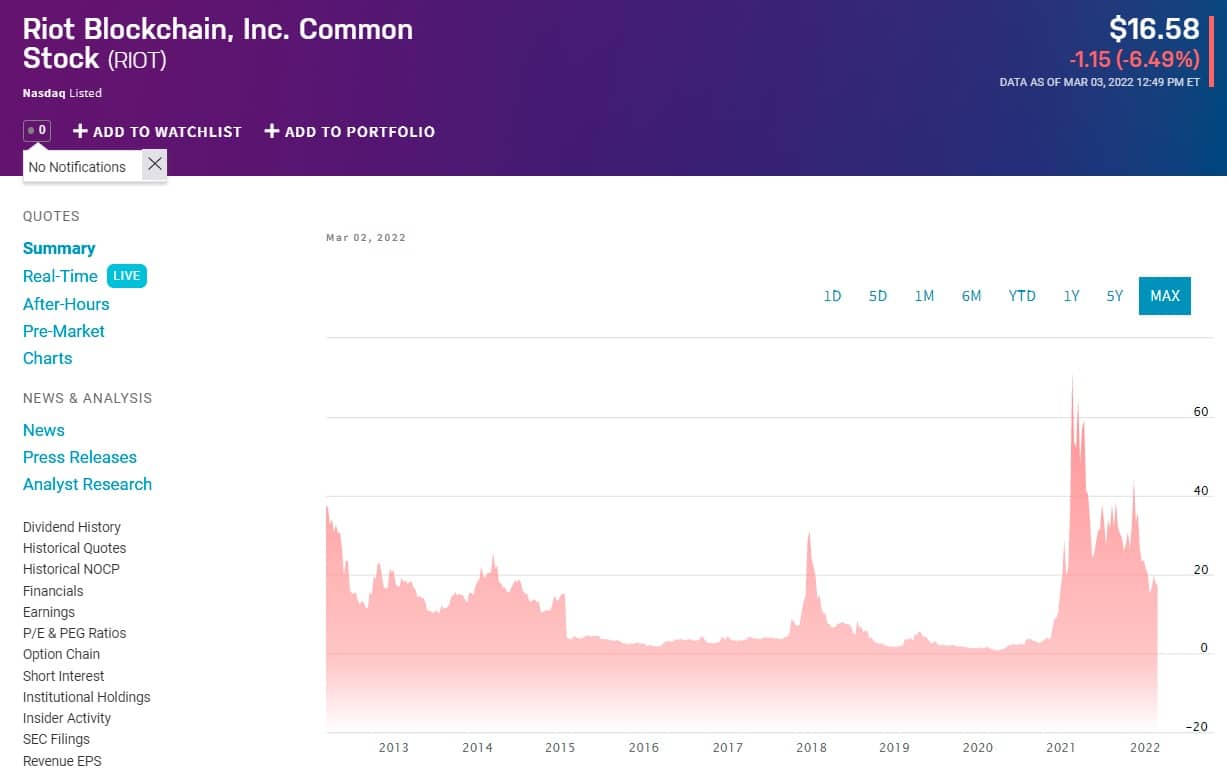
Task: Open Historical NOCP
Action: click(72, 569)
